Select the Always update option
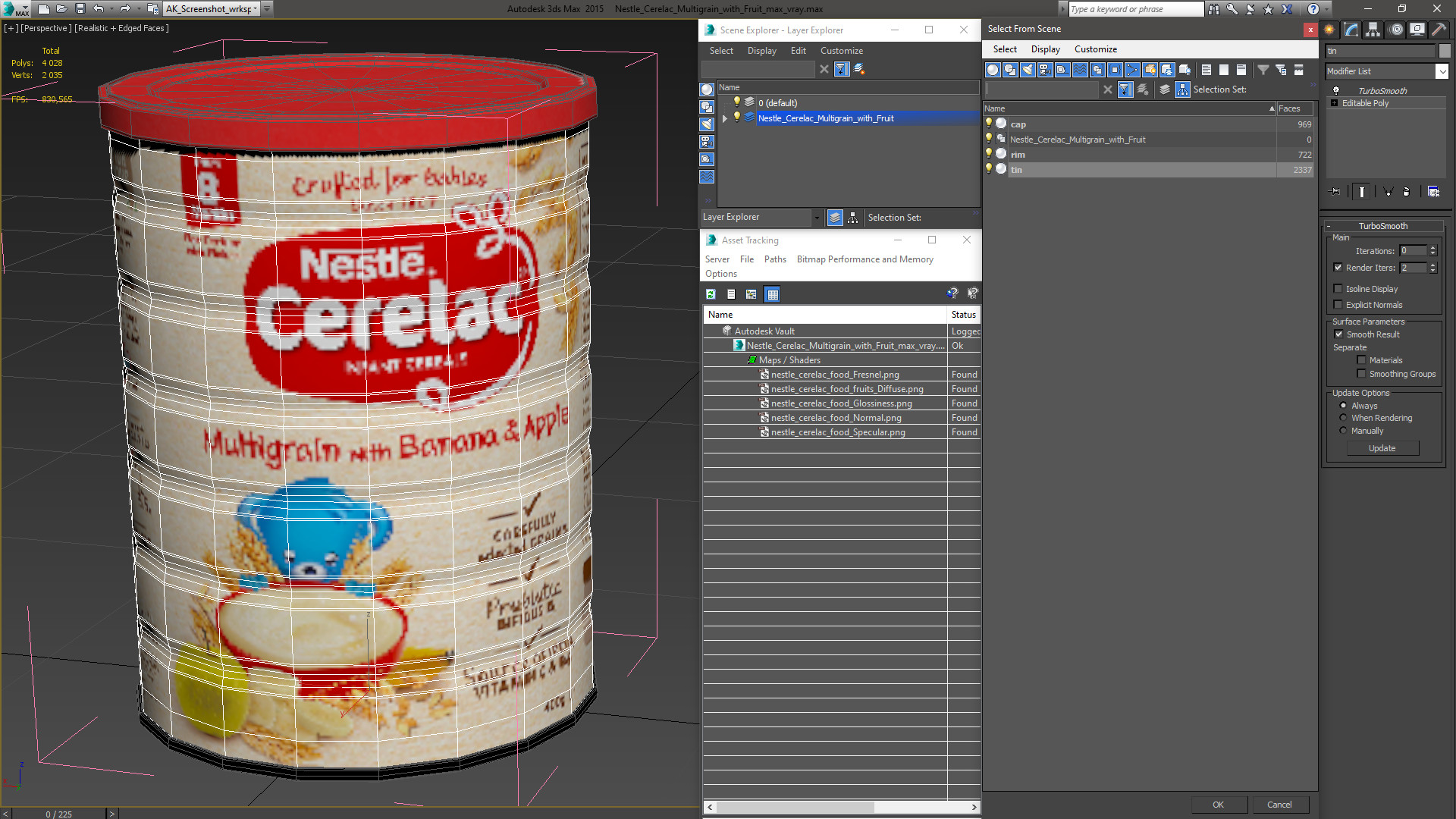This screenshot has width=1456, height=819. (1343, 406)
